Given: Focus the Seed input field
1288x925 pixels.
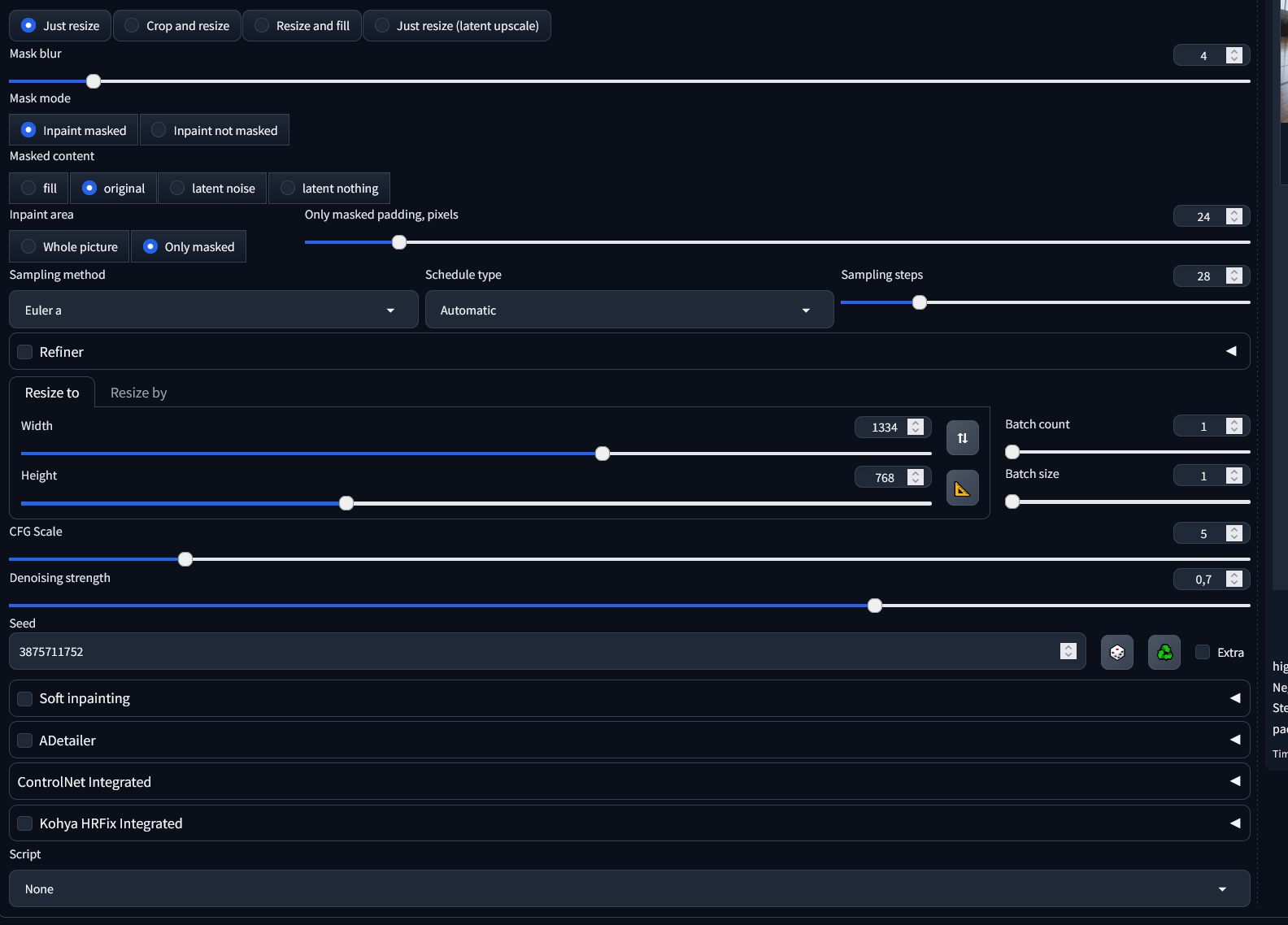Looking at the screenshot, I should tap(547, 652).
